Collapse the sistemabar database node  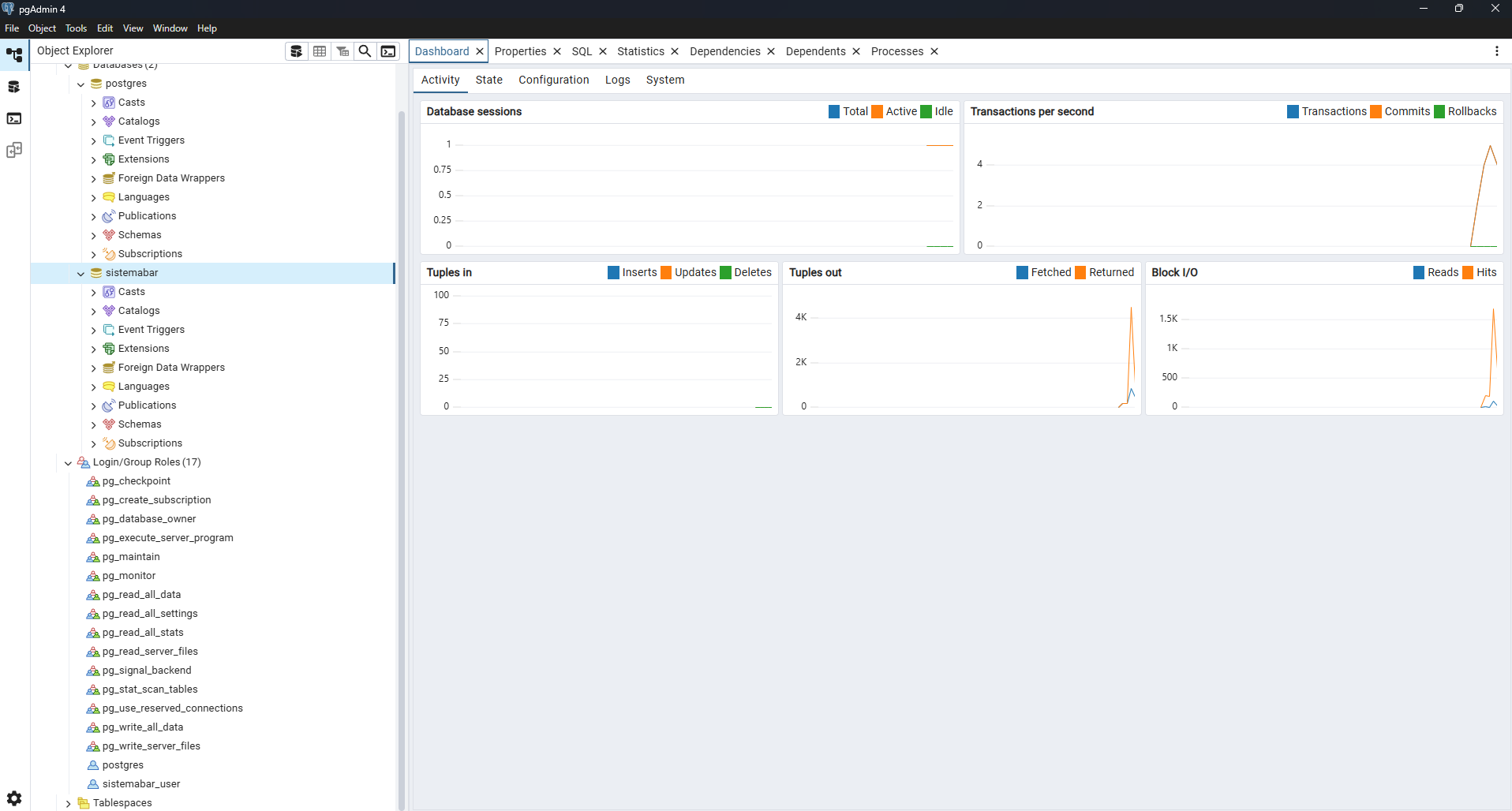click(80, 273)
